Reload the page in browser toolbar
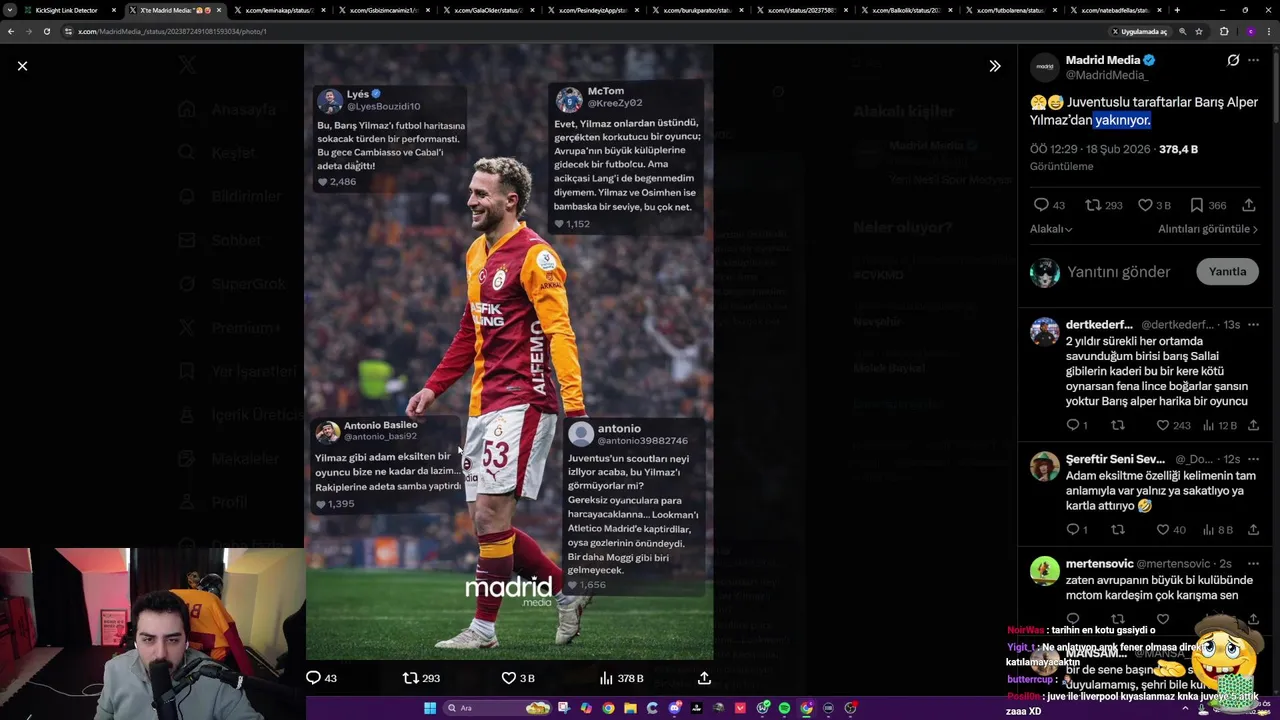This screenshot has height=720, width=1280. 46,31
